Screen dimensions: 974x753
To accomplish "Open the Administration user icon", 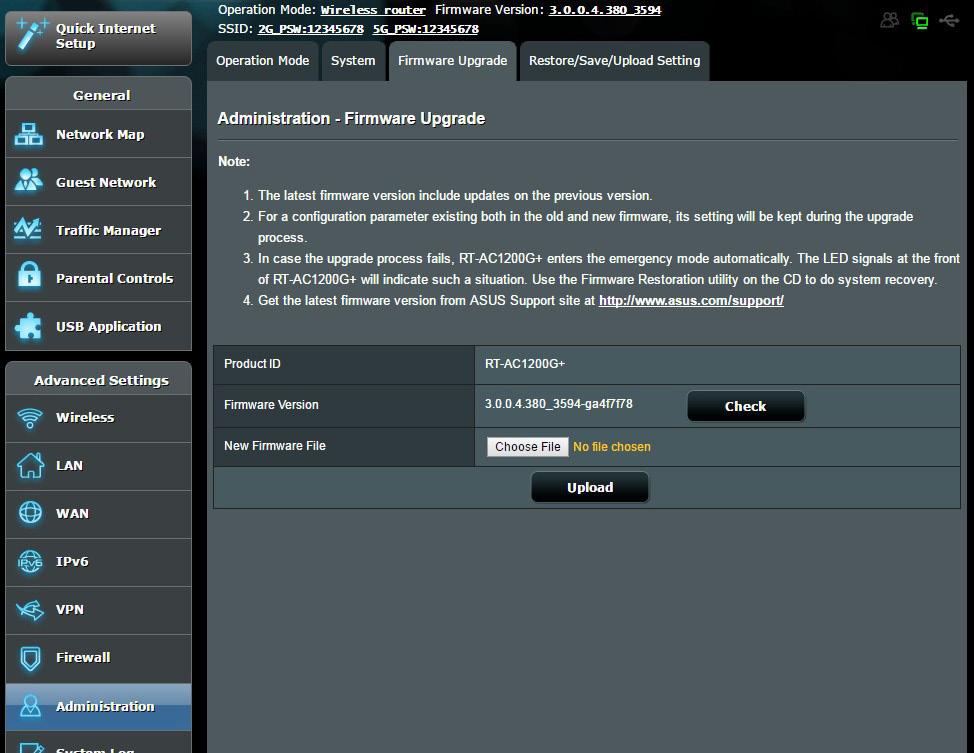I will click(30, 706).
